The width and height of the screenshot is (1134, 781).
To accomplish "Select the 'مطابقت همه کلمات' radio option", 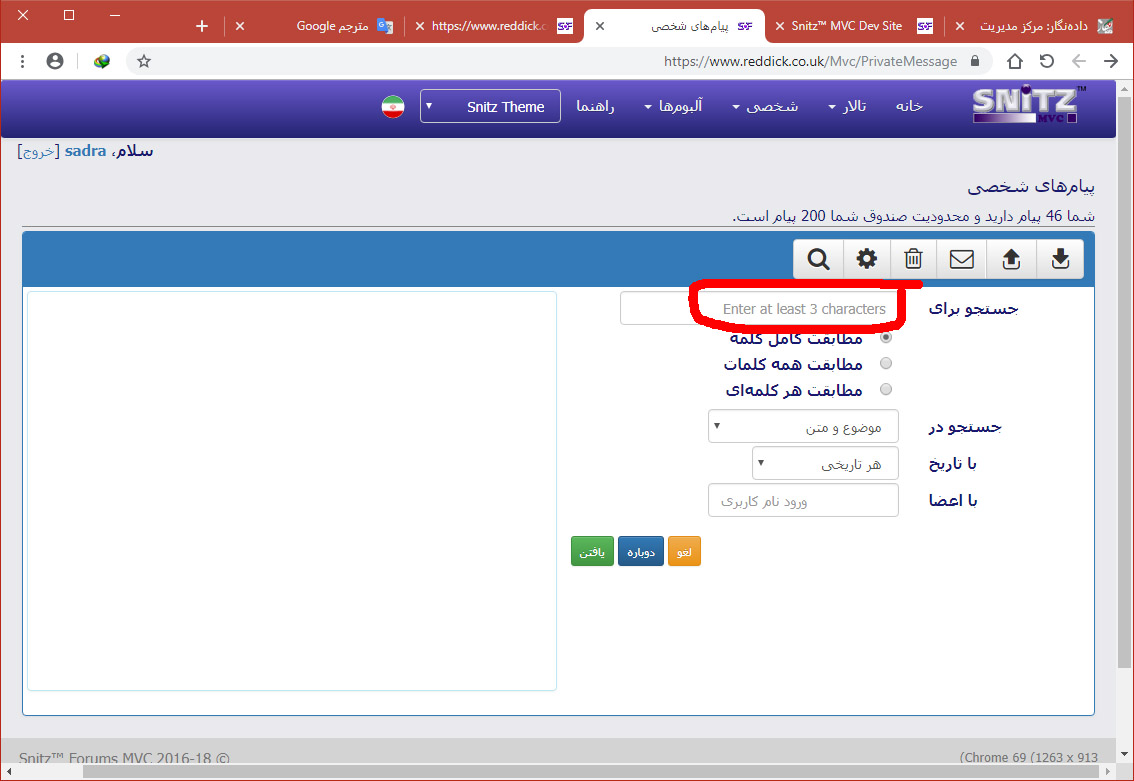I will (885, 364).
